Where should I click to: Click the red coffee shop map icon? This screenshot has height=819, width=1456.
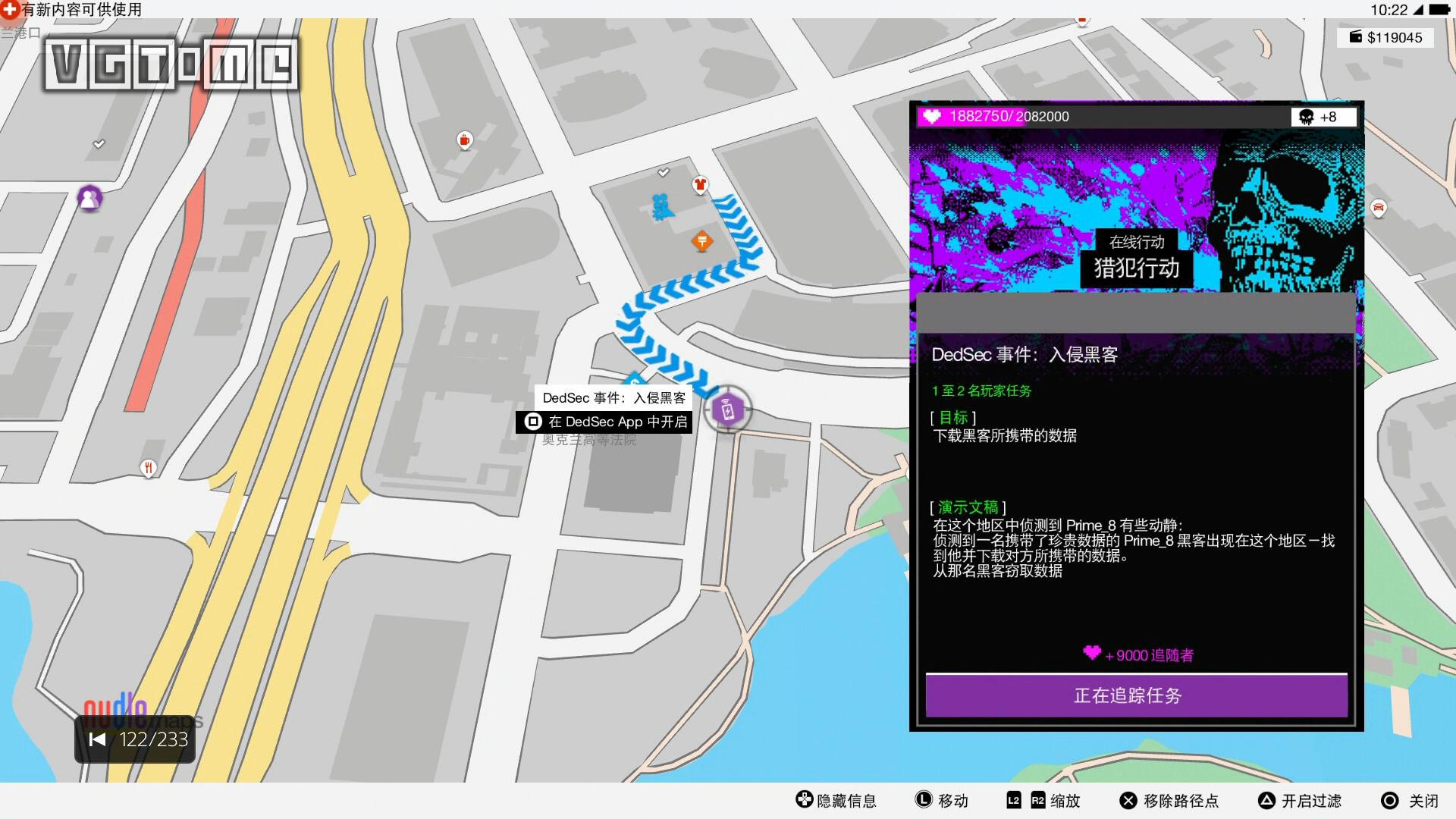[465, 140]
